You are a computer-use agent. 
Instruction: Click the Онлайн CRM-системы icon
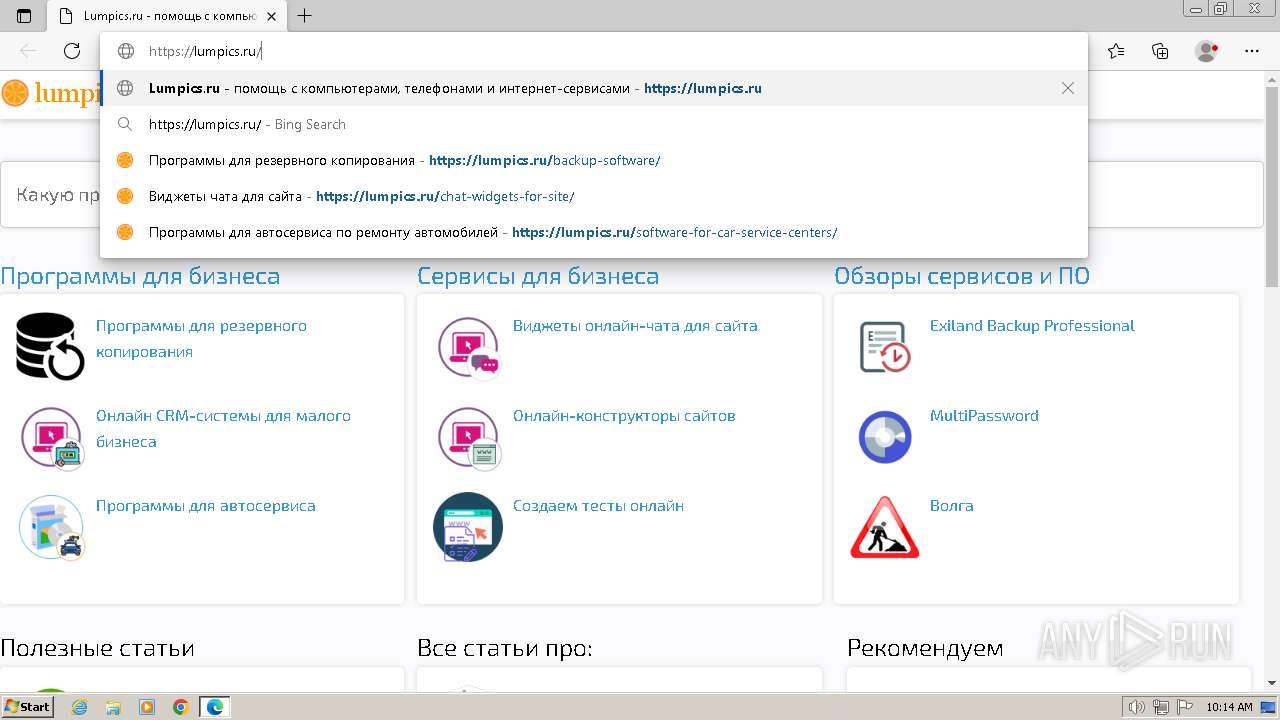coord(52,437)
